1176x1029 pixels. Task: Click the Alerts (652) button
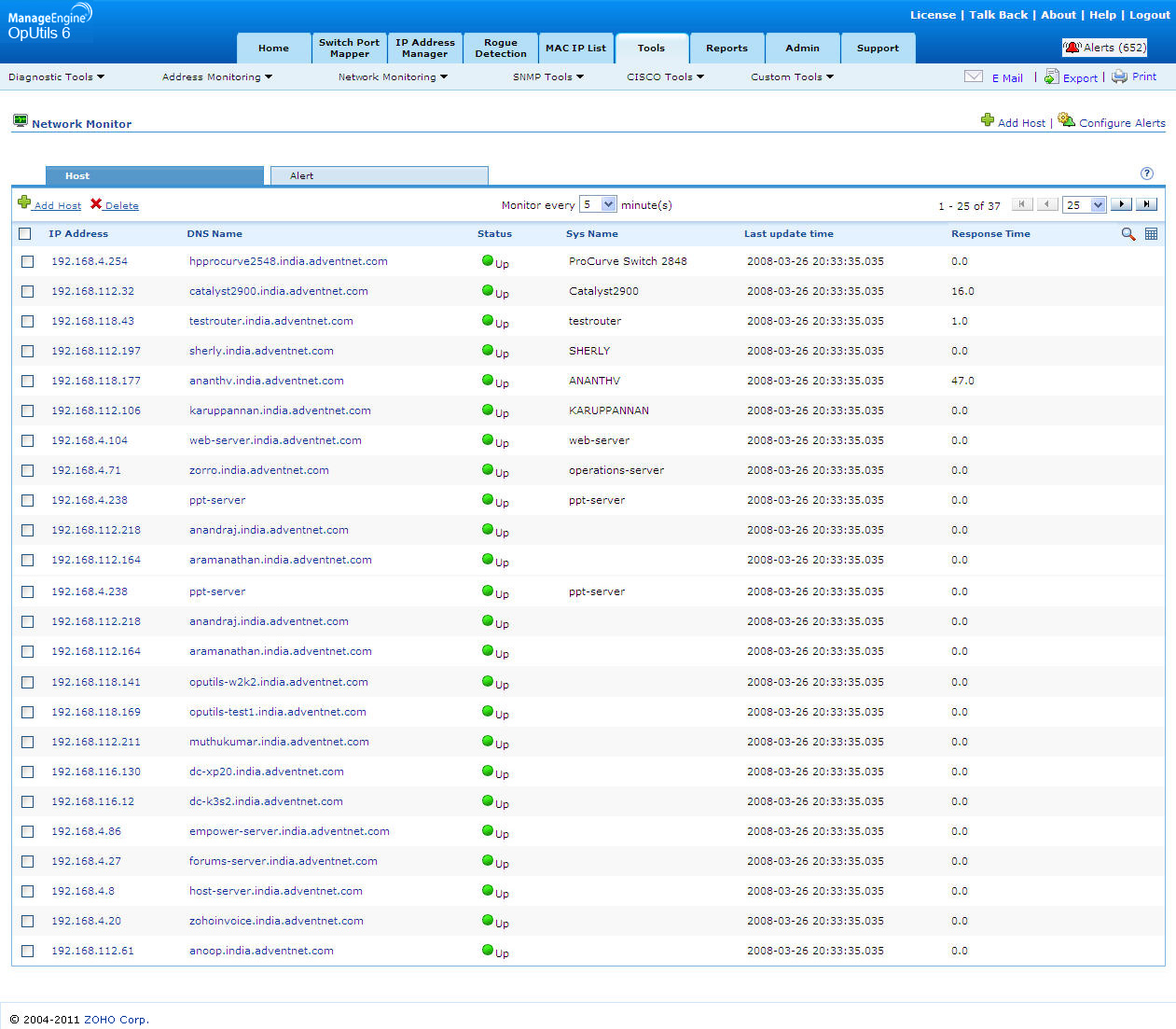point(1105,48)
